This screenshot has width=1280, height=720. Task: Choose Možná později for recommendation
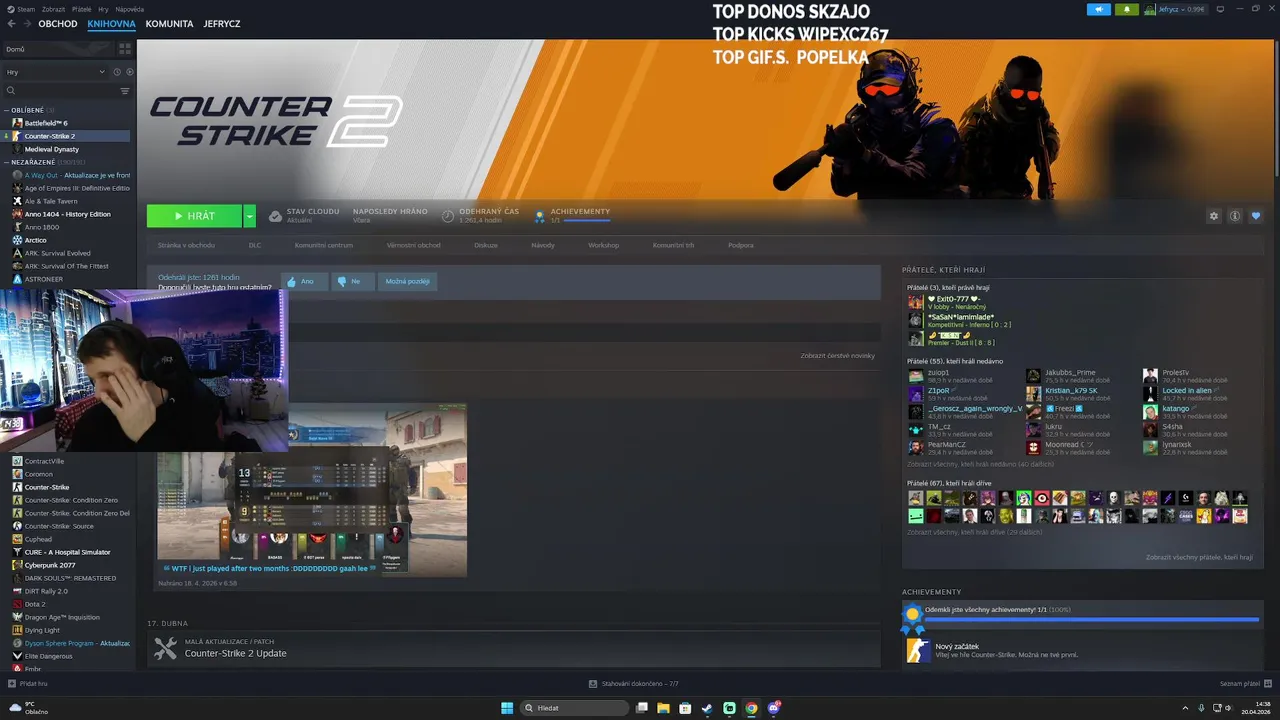click(407, 281)
